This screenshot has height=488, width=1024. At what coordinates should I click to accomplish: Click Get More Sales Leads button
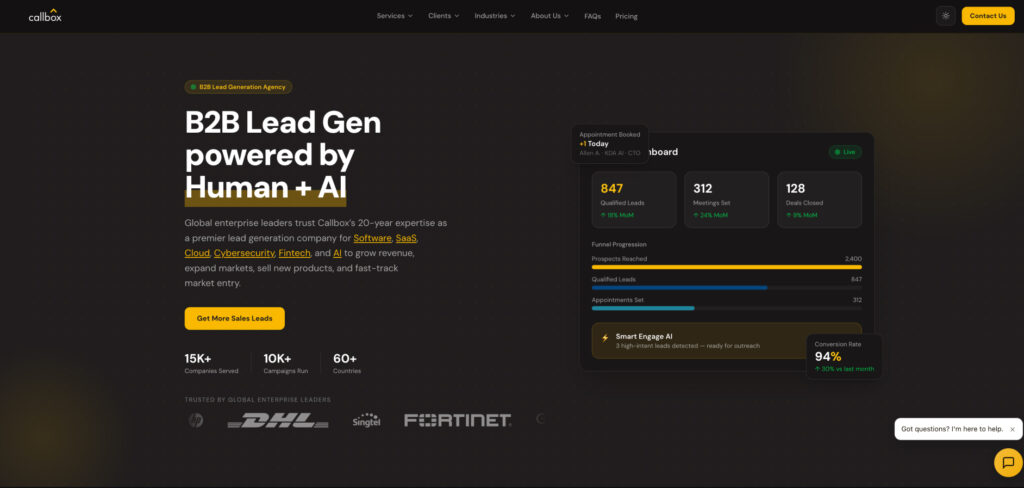(x=234, y=318)
